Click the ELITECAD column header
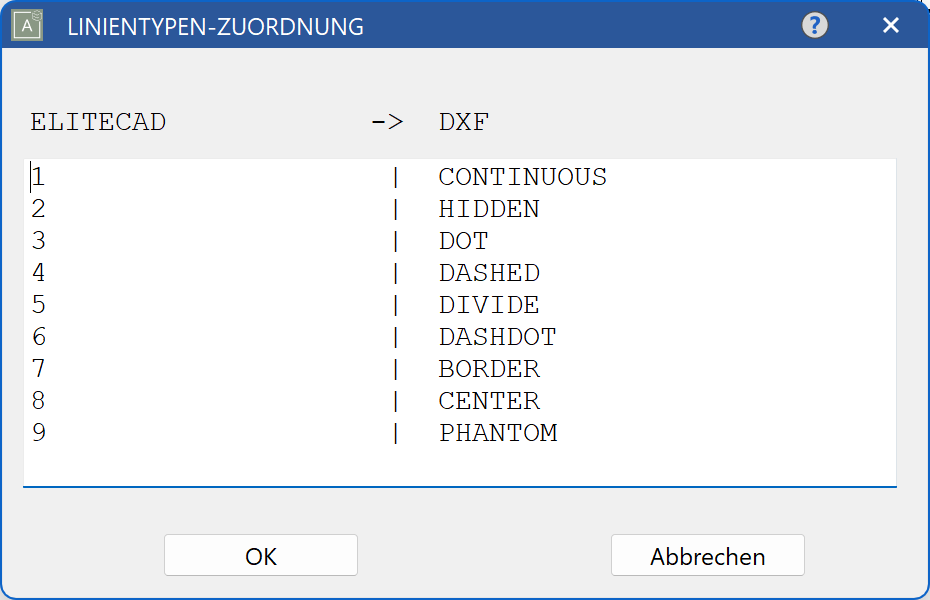This screenshot has width=930, height=600. 97,121
